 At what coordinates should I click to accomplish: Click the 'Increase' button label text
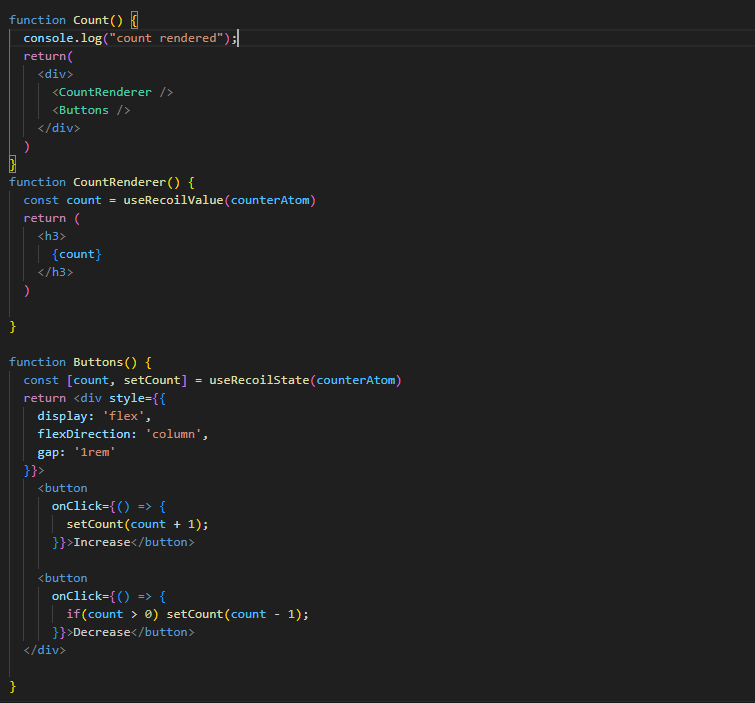pos(102,543)
